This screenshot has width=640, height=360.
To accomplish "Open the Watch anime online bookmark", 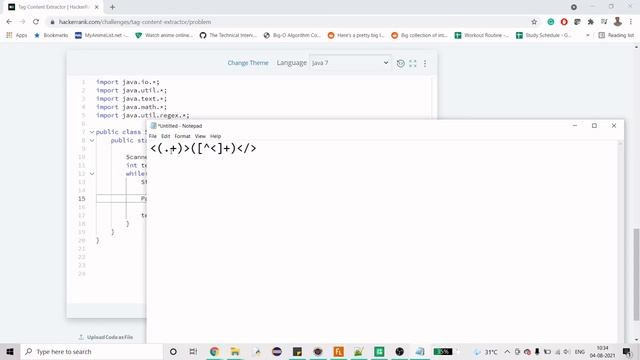I will coord(164,36).
